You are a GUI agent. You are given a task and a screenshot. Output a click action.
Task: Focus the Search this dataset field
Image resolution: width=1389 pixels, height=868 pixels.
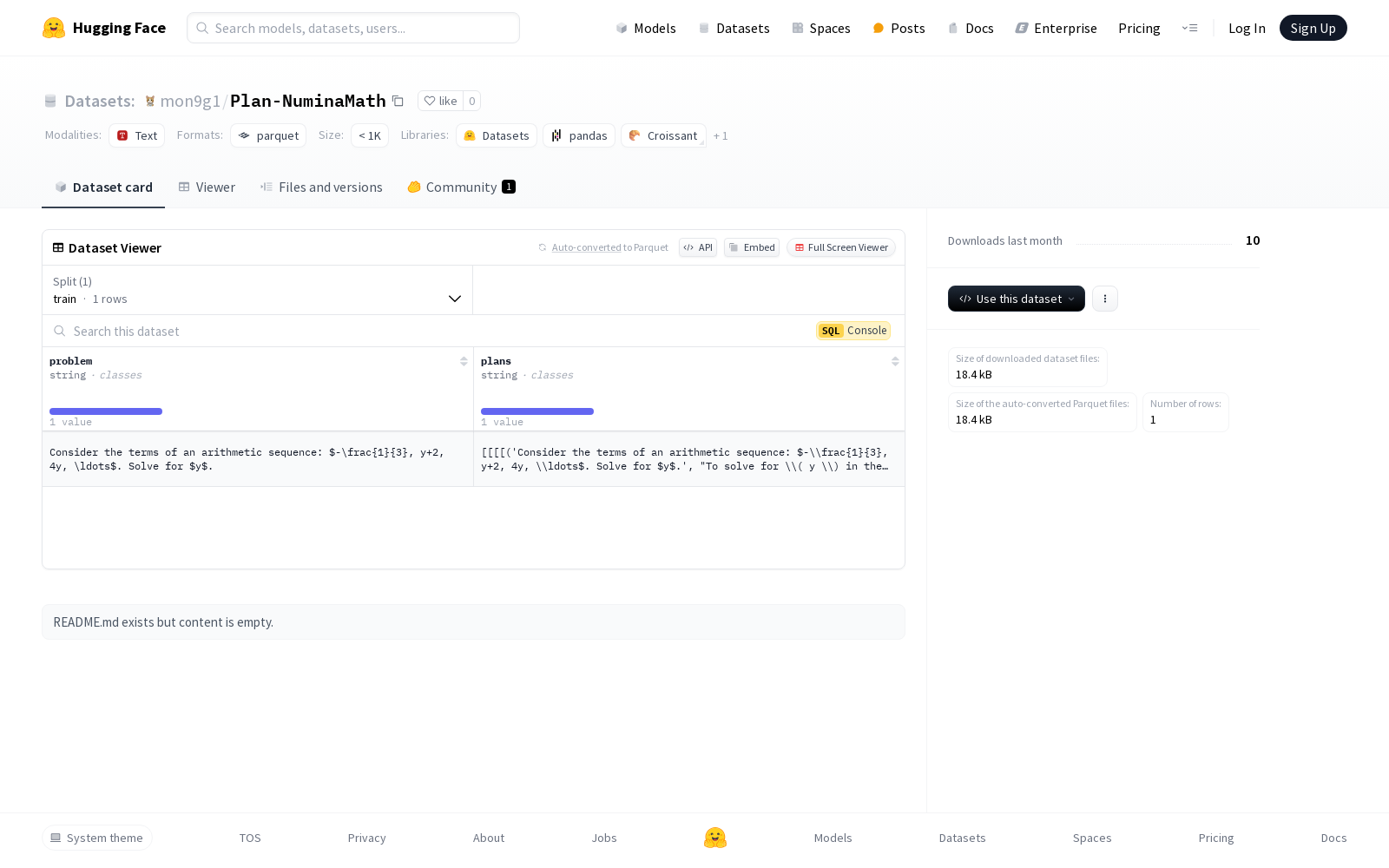pos(429,331)
